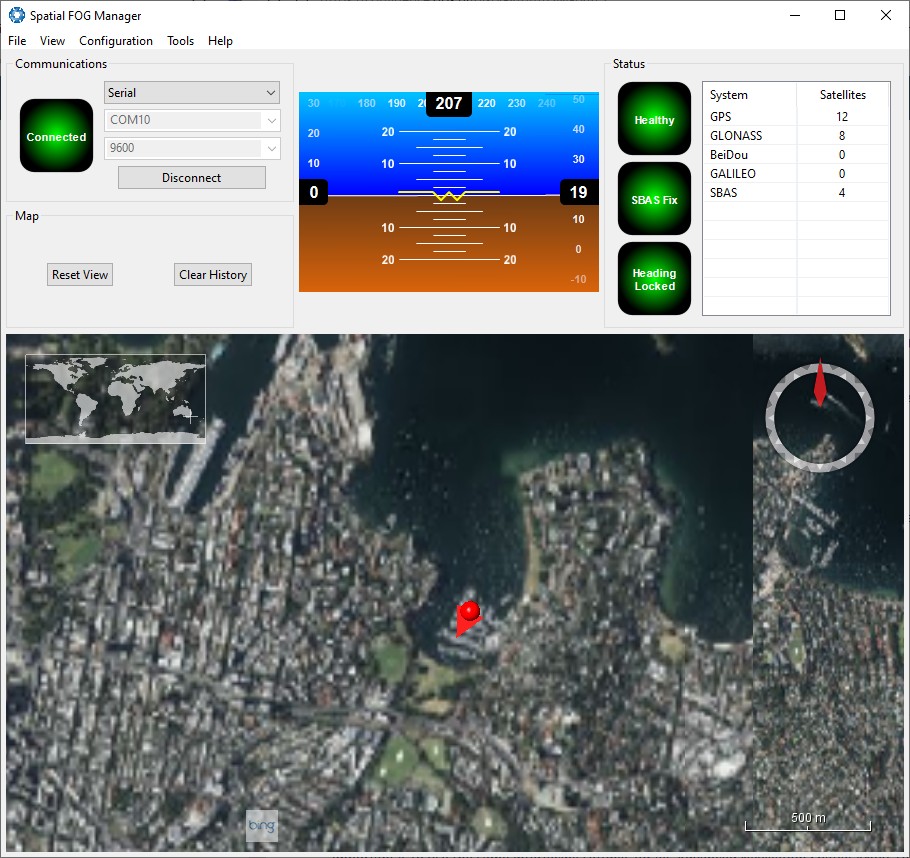This screenshot has height=858, width=910.
Task: Click the heading value 207 on the horizon display
Action: [449, 103]
